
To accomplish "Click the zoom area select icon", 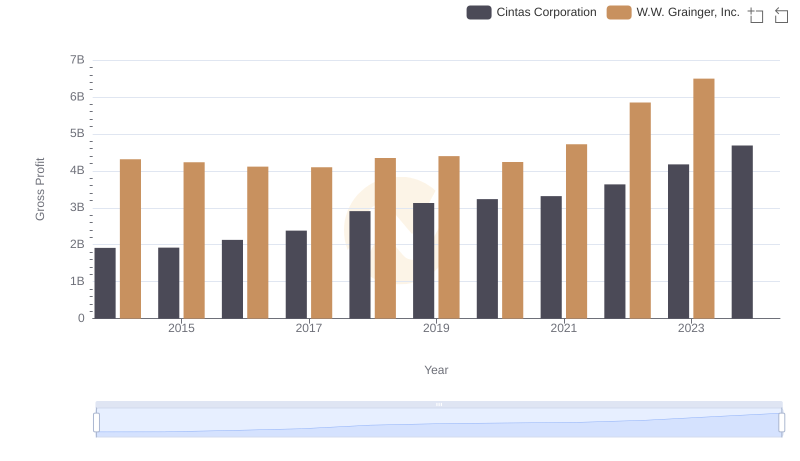I will coord(756,15).
